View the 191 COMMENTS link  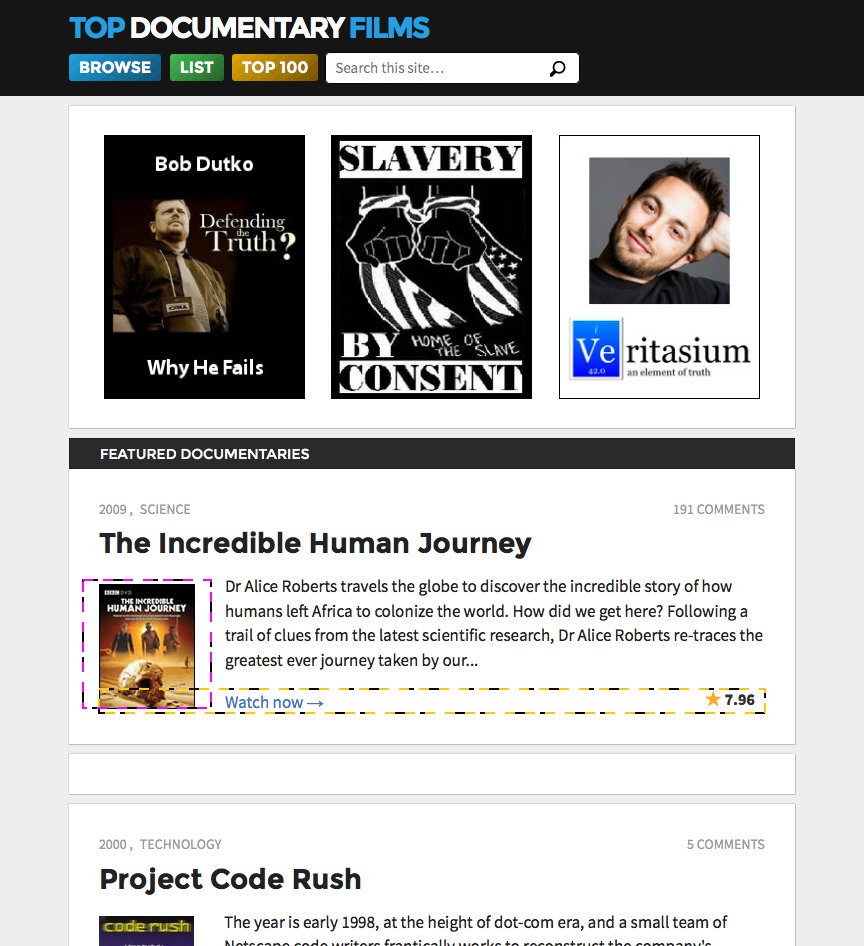(719, 509)
